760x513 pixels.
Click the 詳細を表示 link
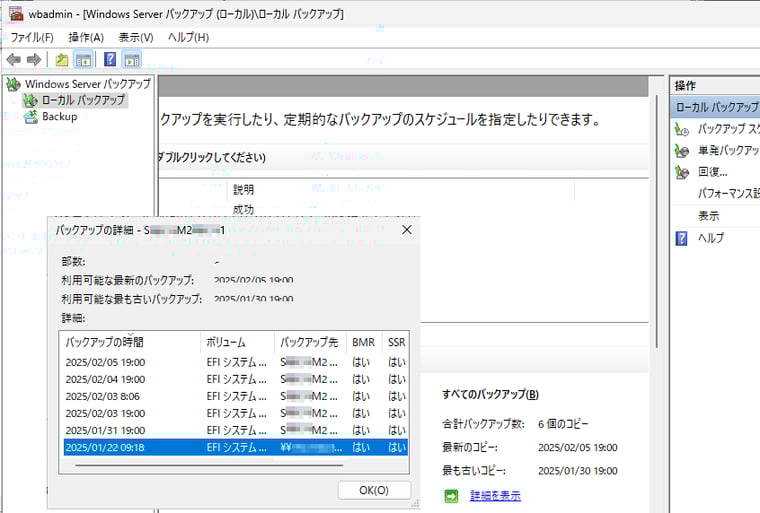click(495, 495)
